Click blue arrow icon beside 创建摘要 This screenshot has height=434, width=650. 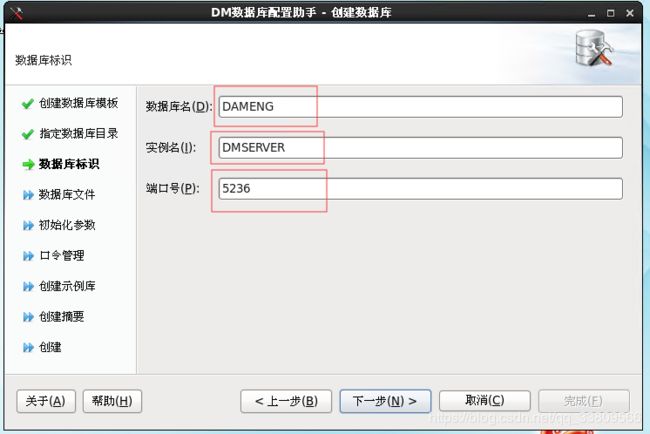click(28, 317)
